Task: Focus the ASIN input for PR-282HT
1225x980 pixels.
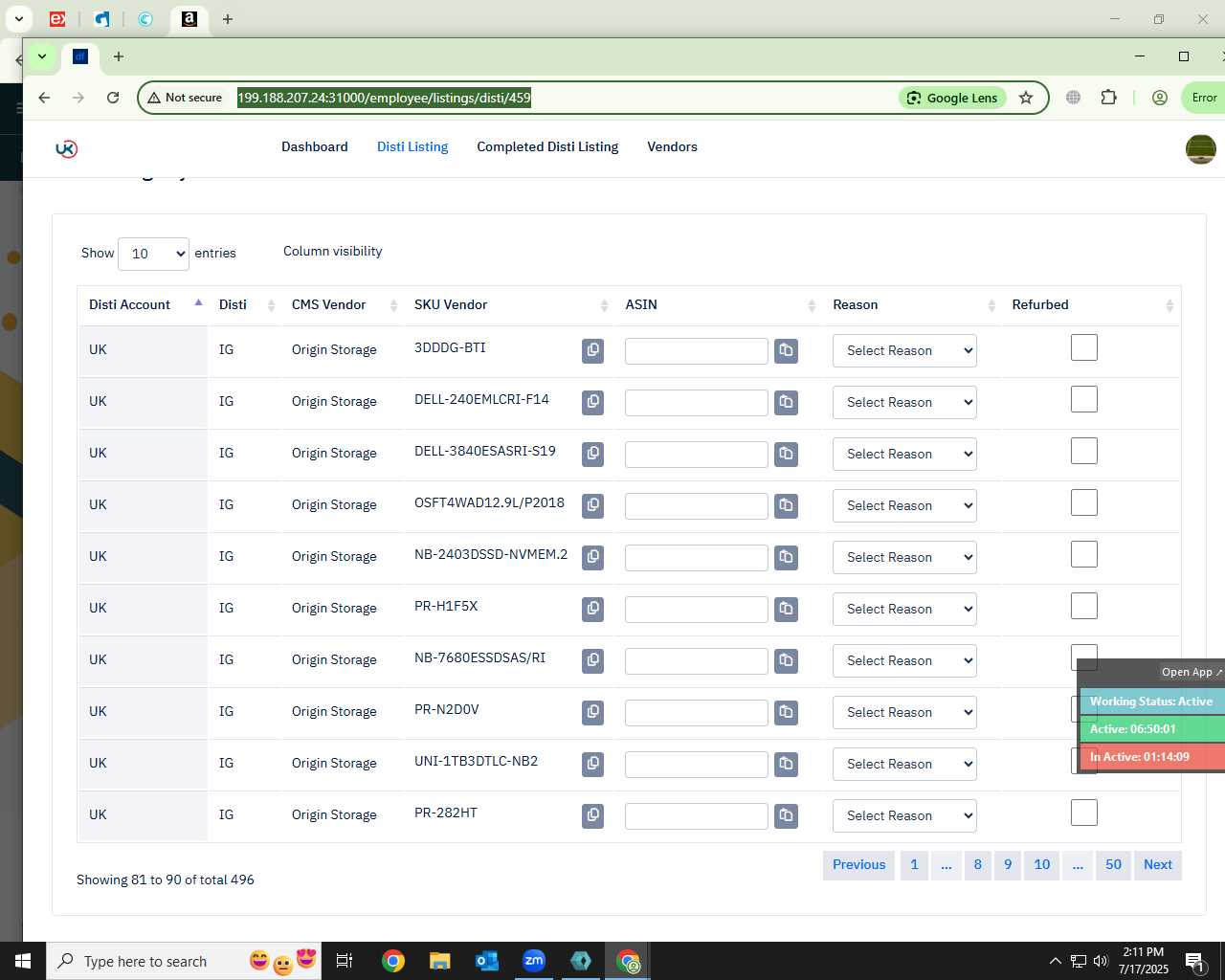Action: (x=697, y=816)
